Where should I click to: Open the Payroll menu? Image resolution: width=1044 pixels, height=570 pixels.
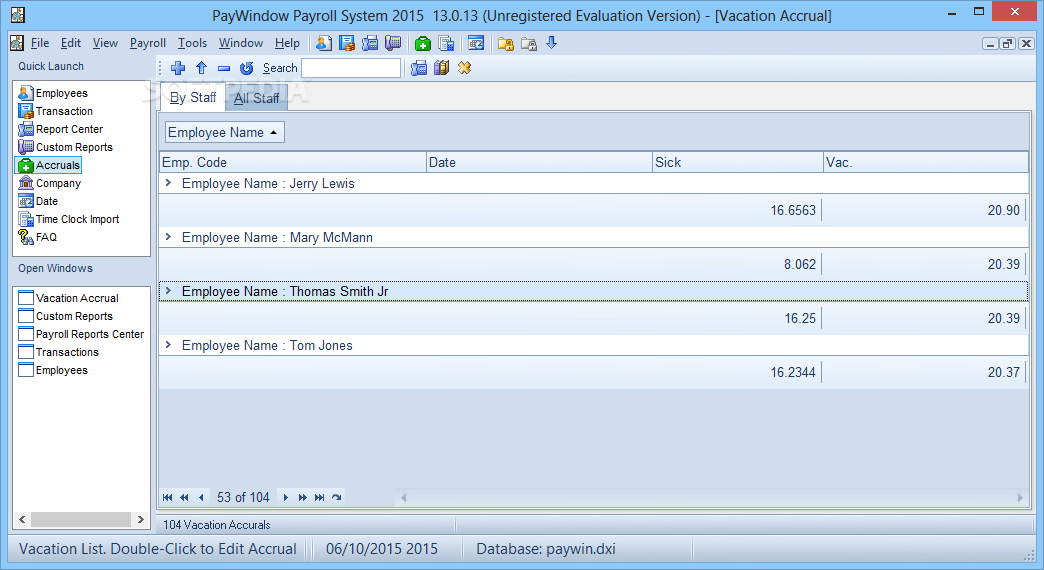(x=148, y=43)
